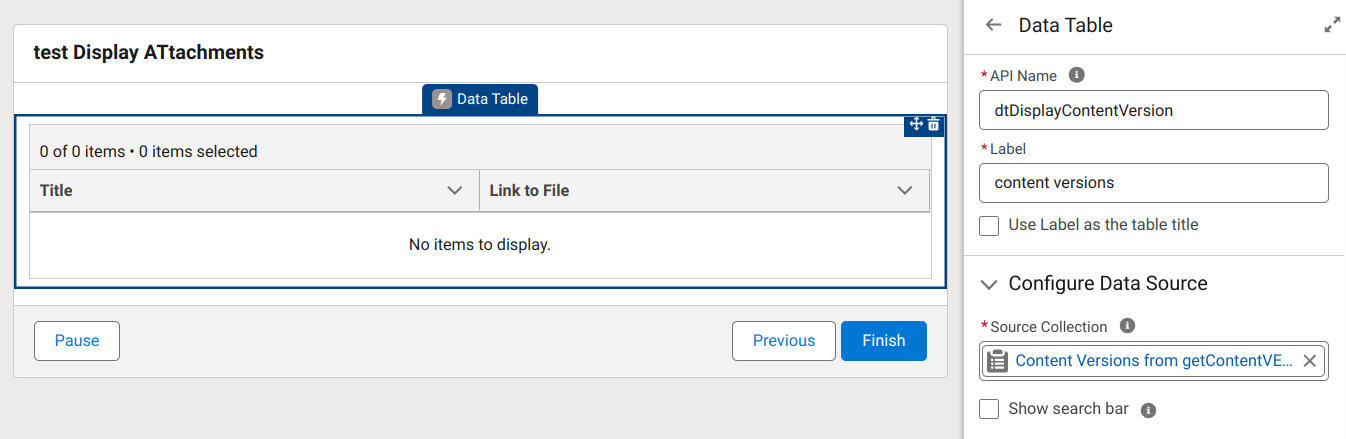The width and height of the screenshot is (1346, 439).
Task: Click the API Name info icon
Action: click(x=1077, y=75)
